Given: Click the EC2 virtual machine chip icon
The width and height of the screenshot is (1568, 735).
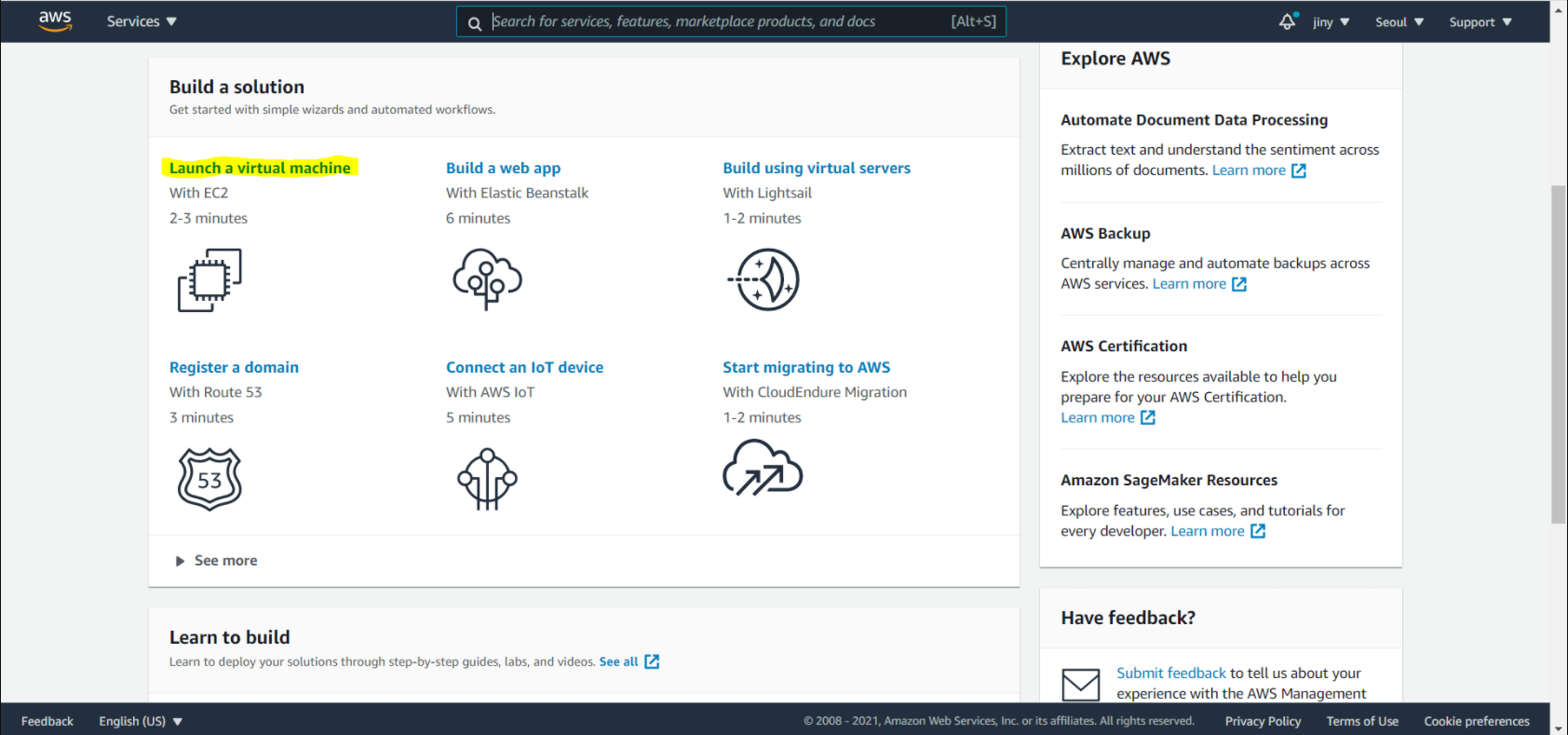Looking at the screenshot, I should pos(210,279).
